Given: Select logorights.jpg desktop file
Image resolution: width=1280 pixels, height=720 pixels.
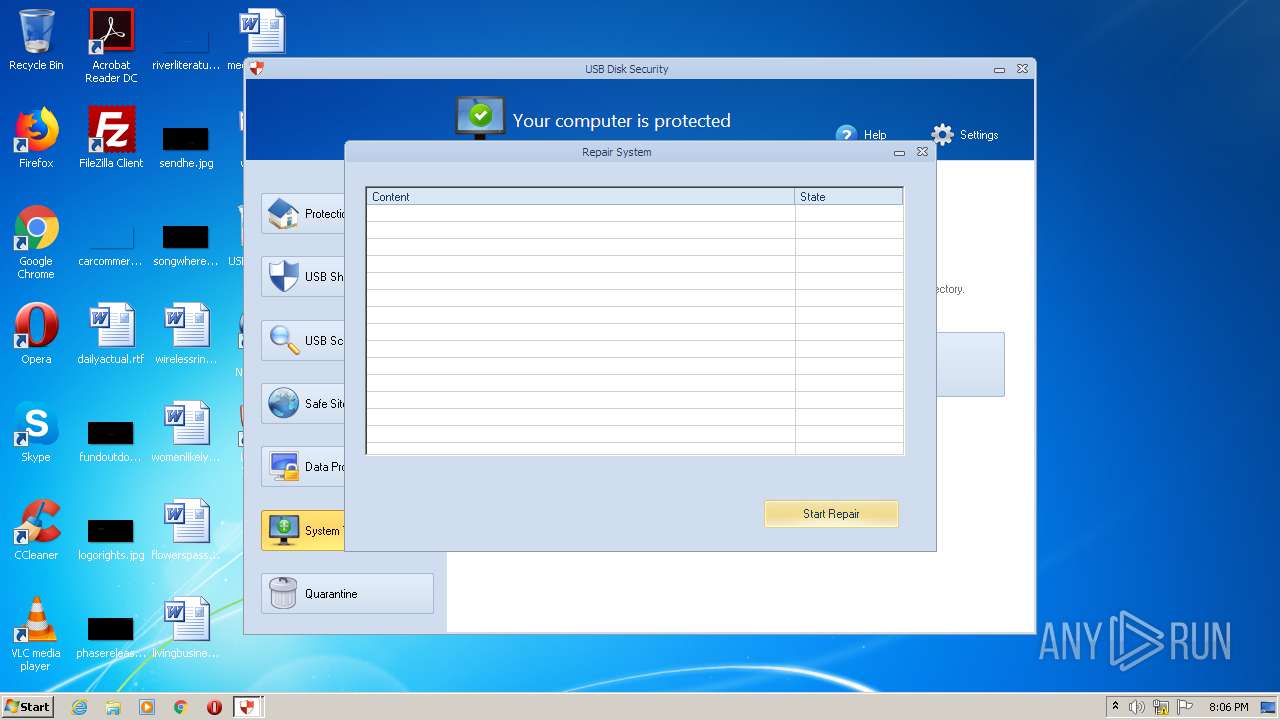Looking at the screenshot, I should point(111,539).
